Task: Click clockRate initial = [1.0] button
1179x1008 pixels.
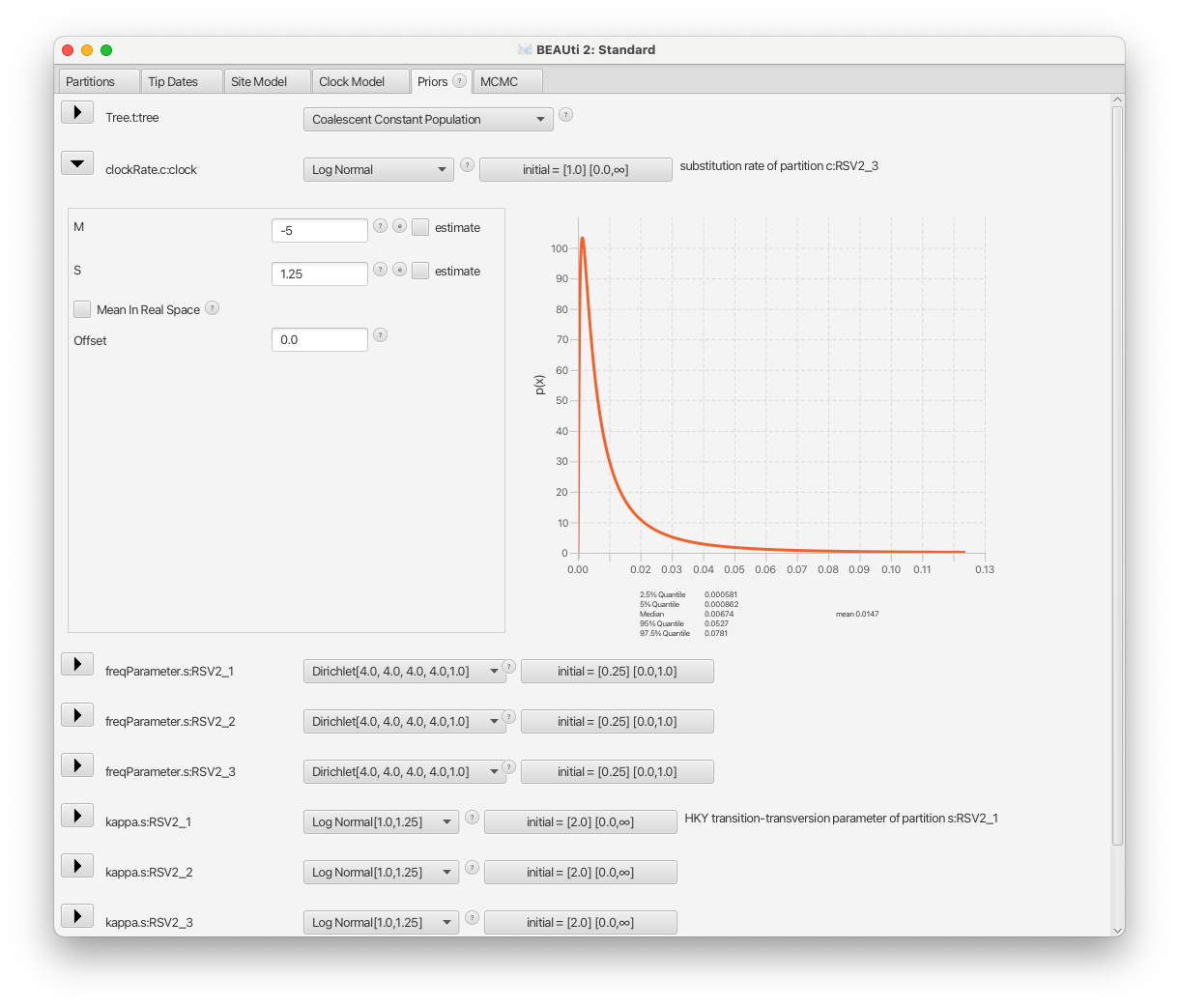Action: pos(576,169)
